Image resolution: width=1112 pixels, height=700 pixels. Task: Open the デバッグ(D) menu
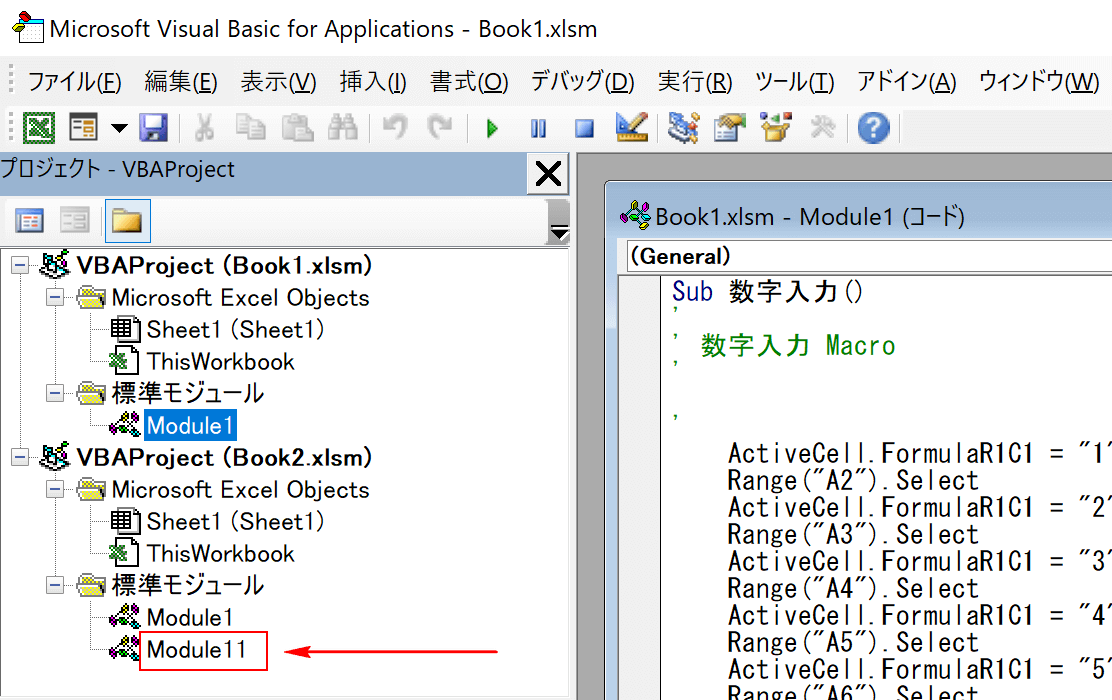(582, 82)
